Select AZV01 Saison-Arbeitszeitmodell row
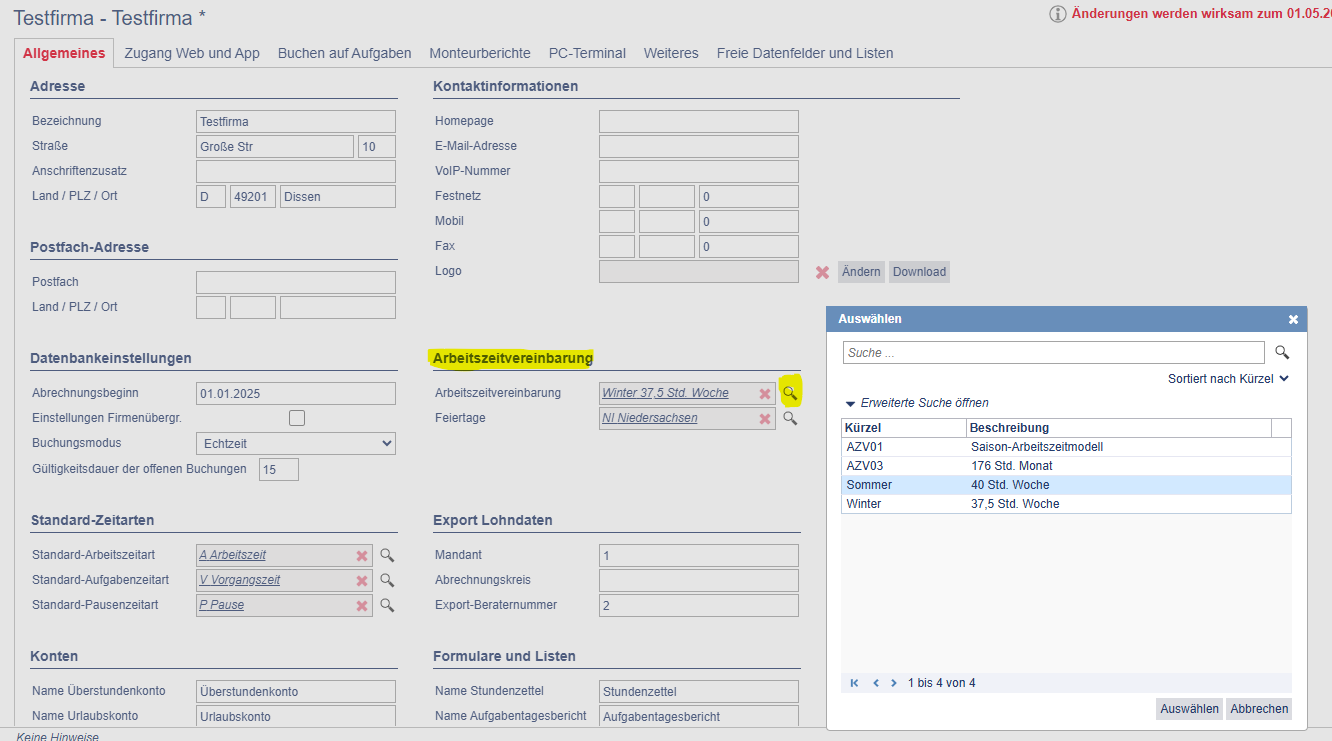1332x741 pixels. point(1066,447)
